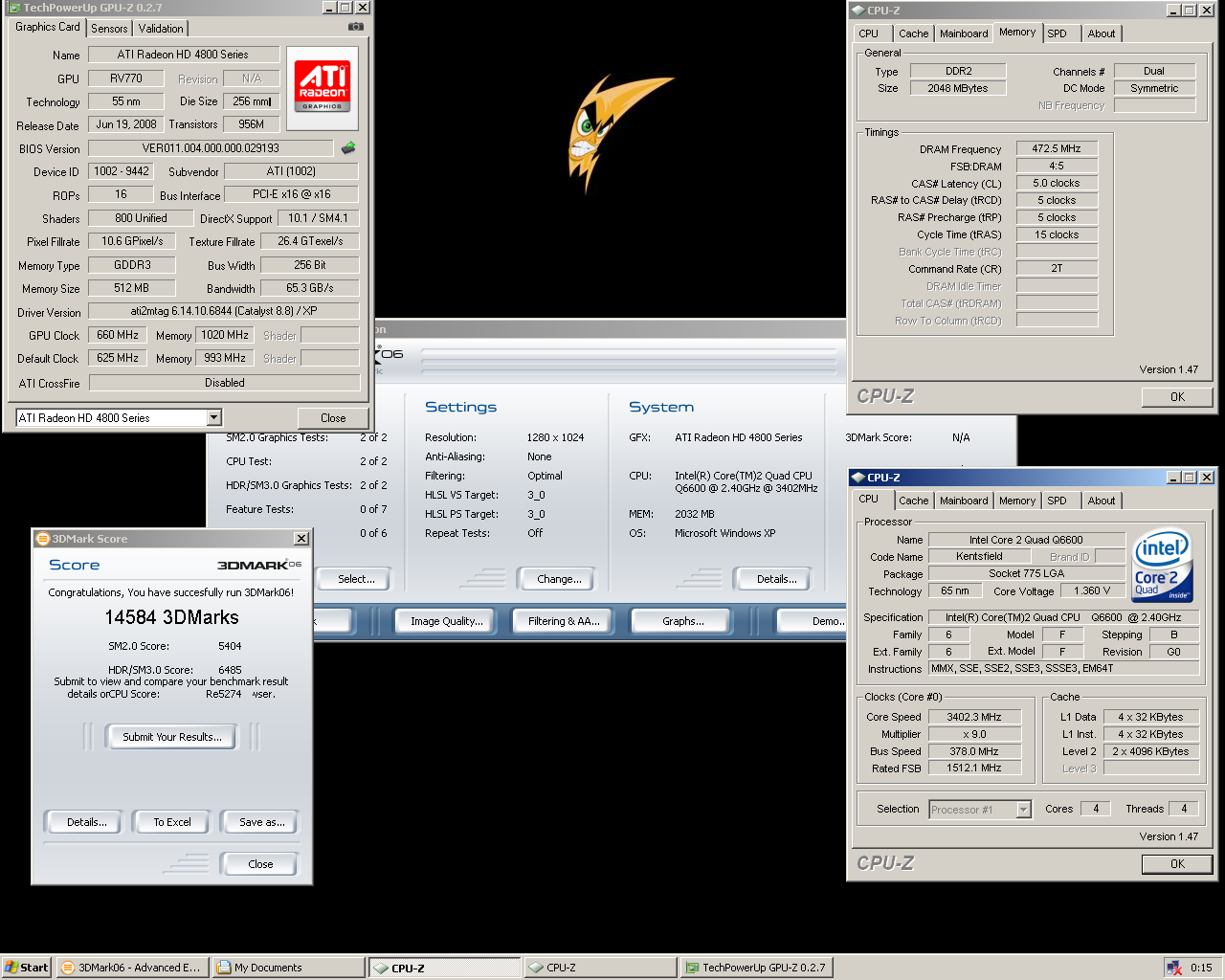The image size is (1225, 980).
Task: Open Memory tab in the bottom CPU-Z window
Action: (x=1017, y=501)
